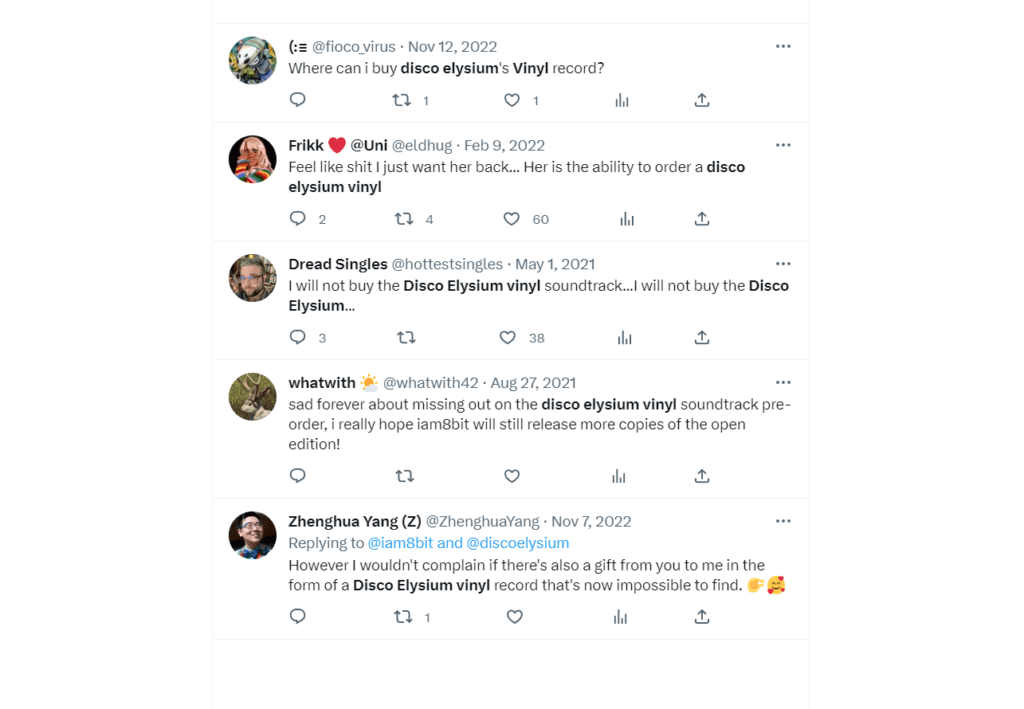
Task: Open the whatwith profile avatar
Action: coord(252,397)
